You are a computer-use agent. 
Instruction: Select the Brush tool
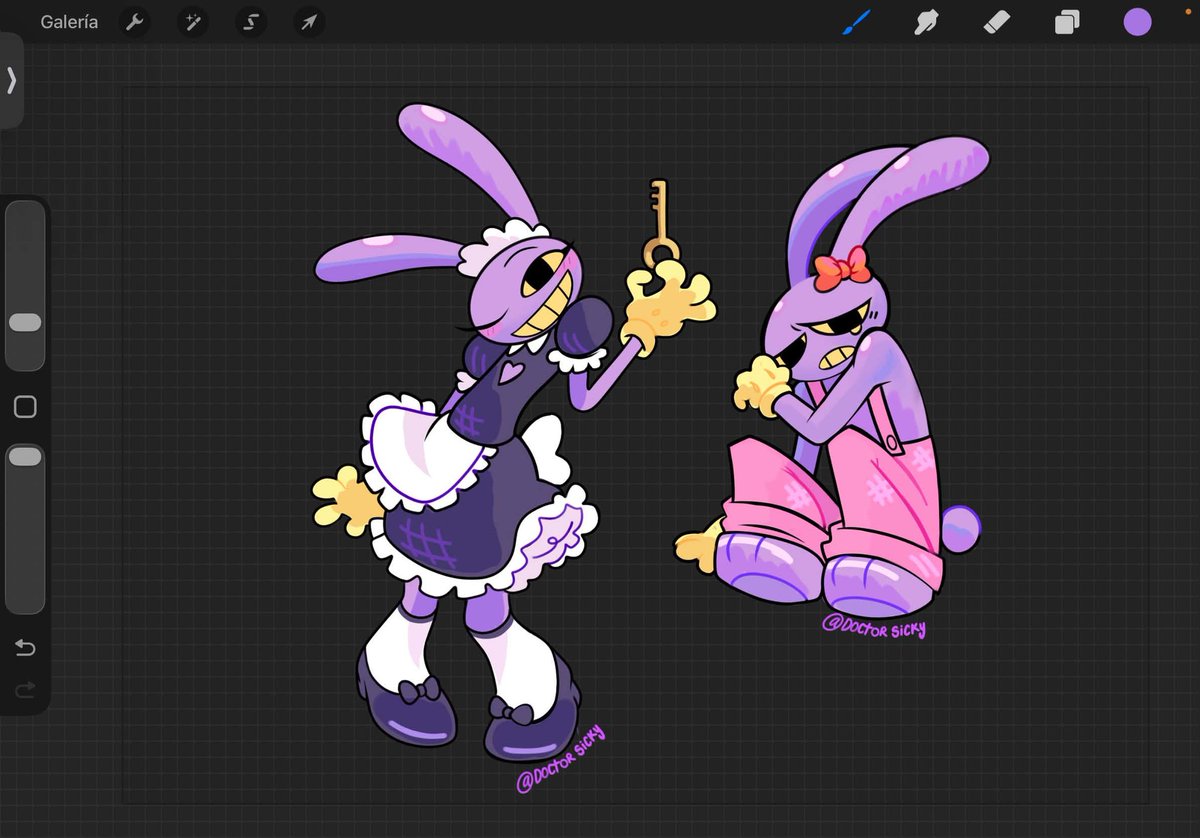(855, 22)
